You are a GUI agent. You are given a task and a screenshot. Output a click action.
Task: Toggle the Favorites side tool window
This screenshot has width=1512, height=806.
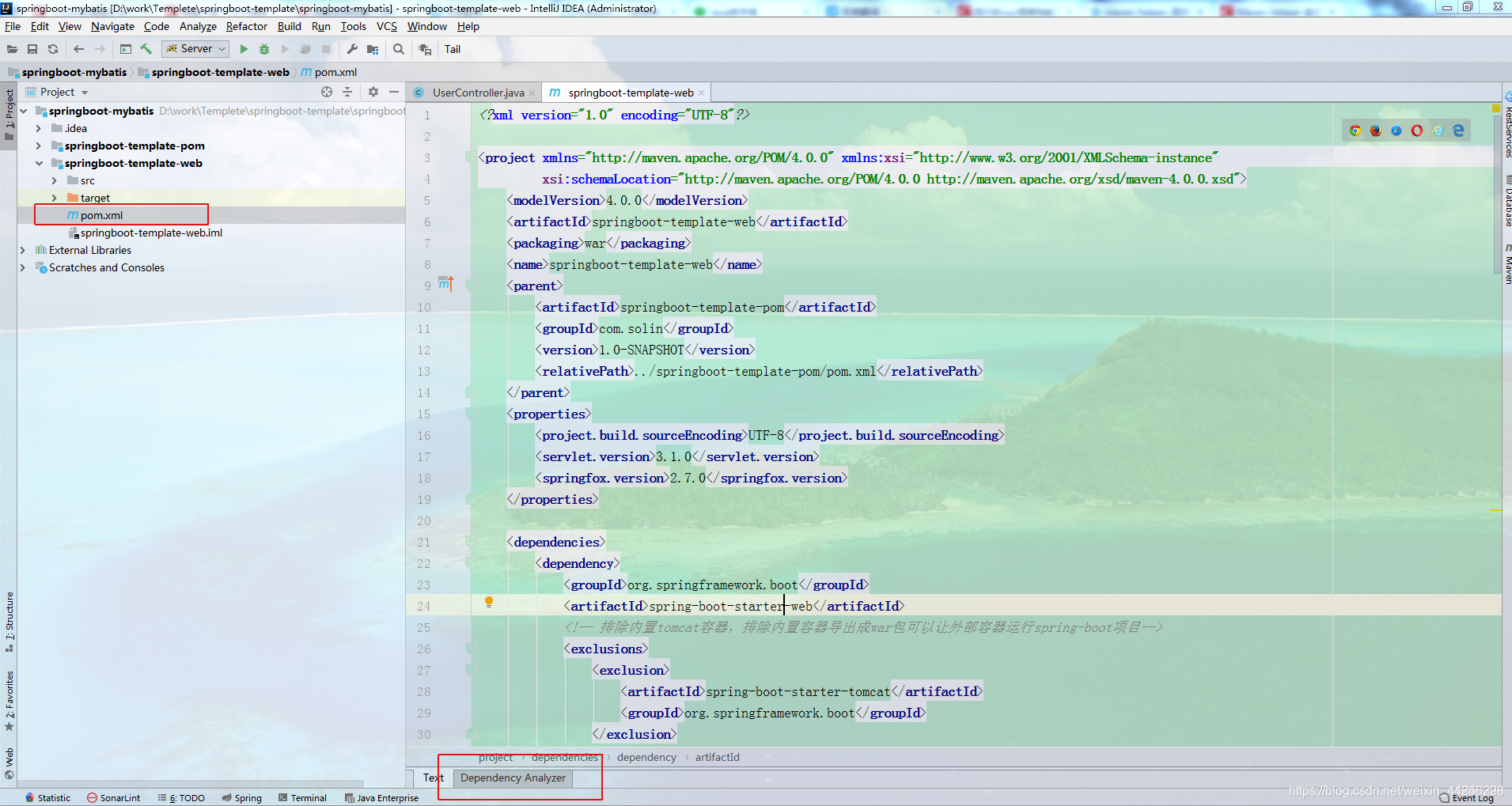point(9,701)
